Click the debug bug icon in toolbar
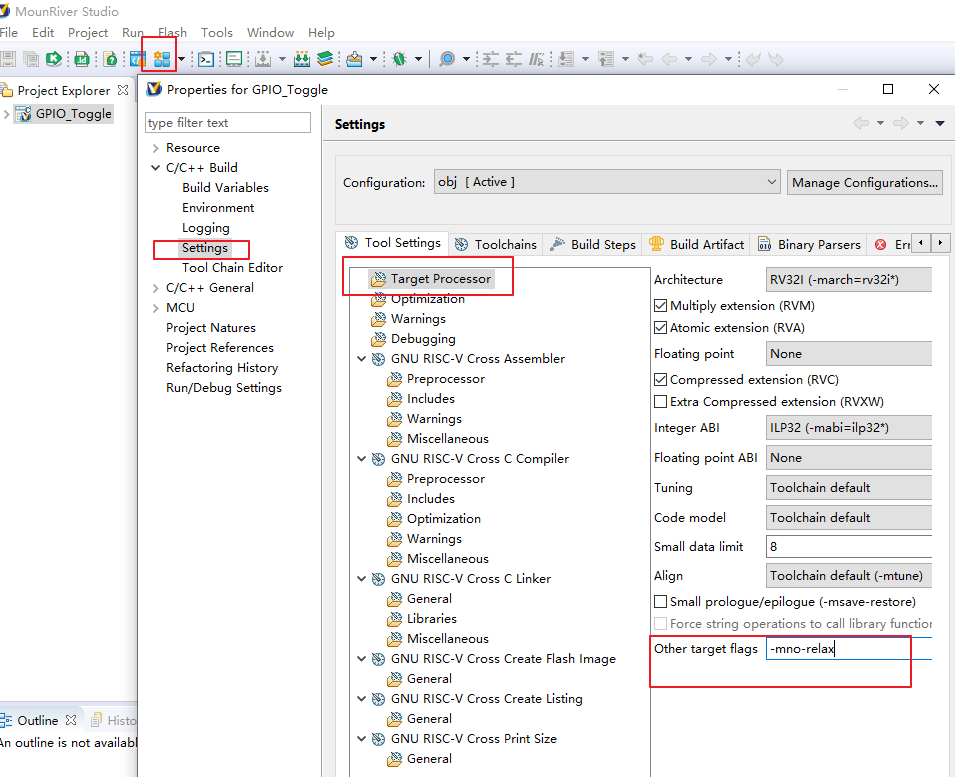Image resolution: width=955 pixels, height=777 pixels. click(399, 59)
